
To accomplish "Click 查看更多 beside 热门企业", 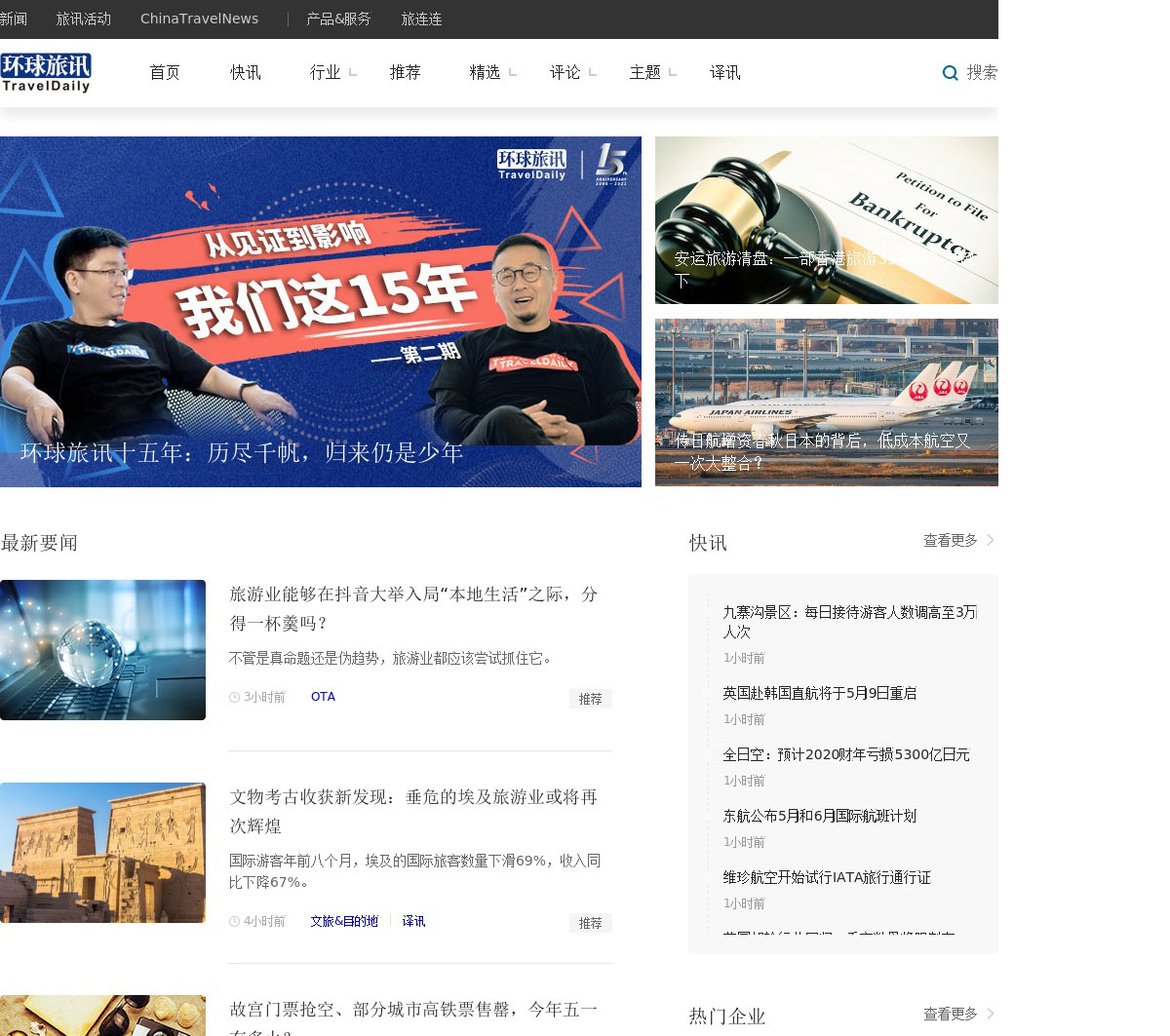I will coord(951,1014).
